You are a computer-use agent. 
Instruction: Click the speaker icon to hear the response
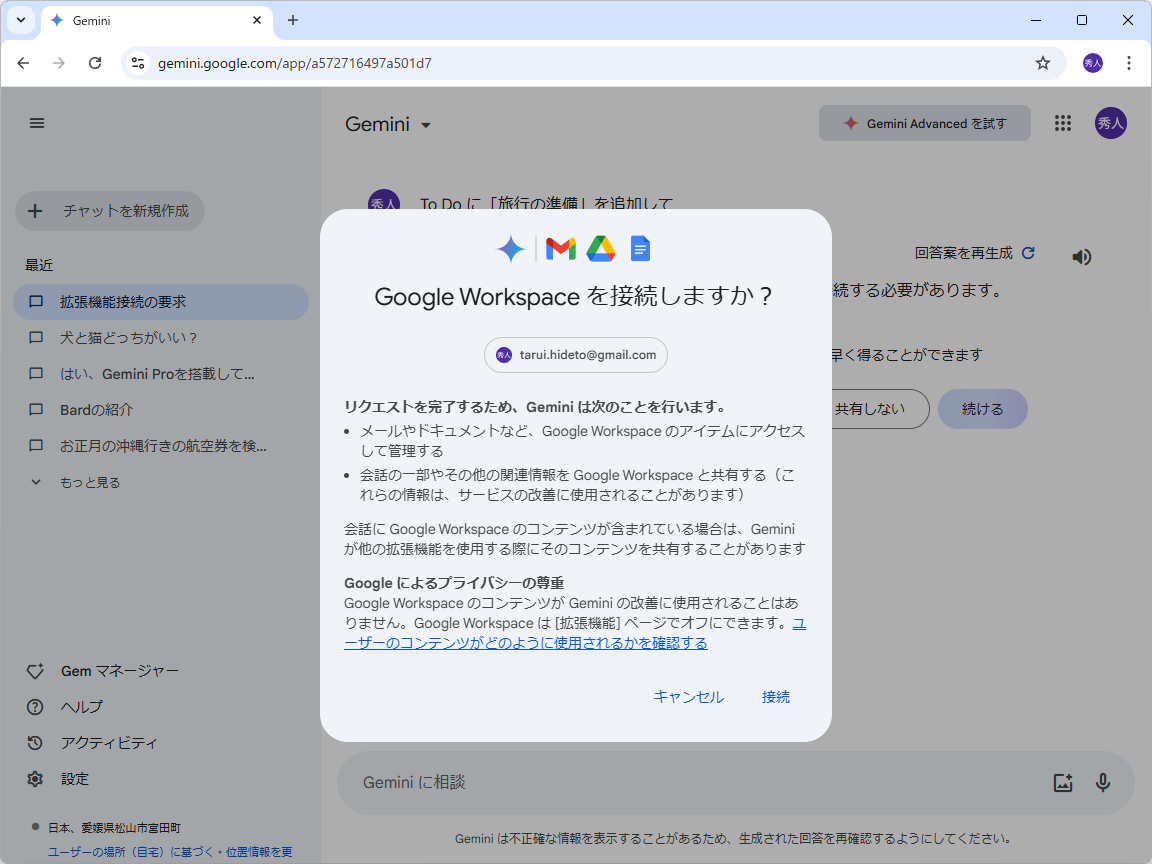click(x=1081, y=256)
